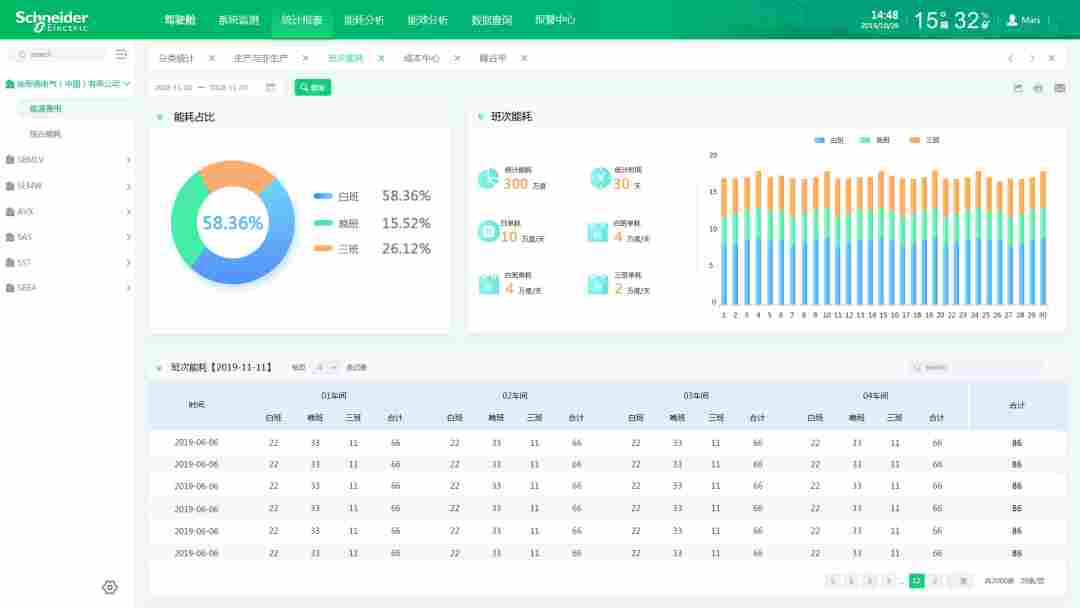Toggle the 白班 series in chart legend

[x=830, y=140]
